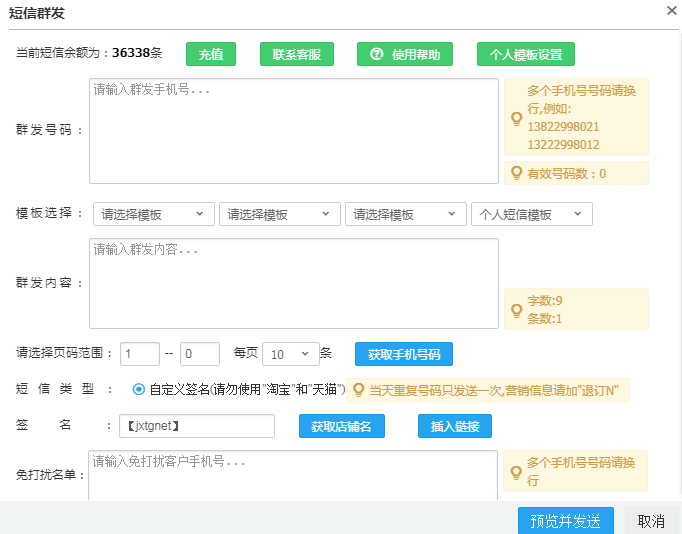The height and width of the screenshot is (534, 682).
Task: Click 预览并发送 preview and send button
Action: [565, 521]
